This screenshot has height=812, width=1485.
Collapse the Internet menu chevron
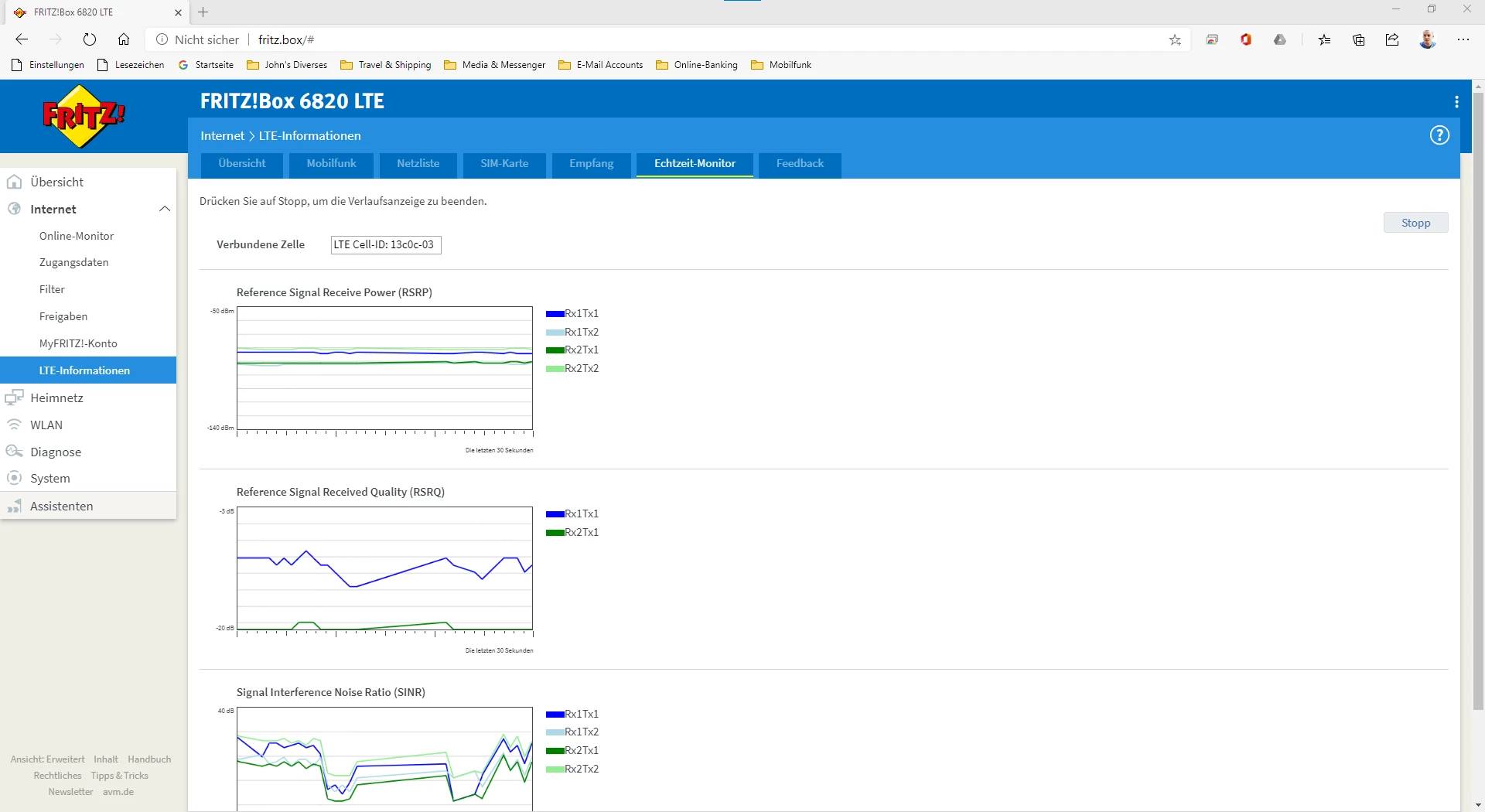(x=164, y=209)
